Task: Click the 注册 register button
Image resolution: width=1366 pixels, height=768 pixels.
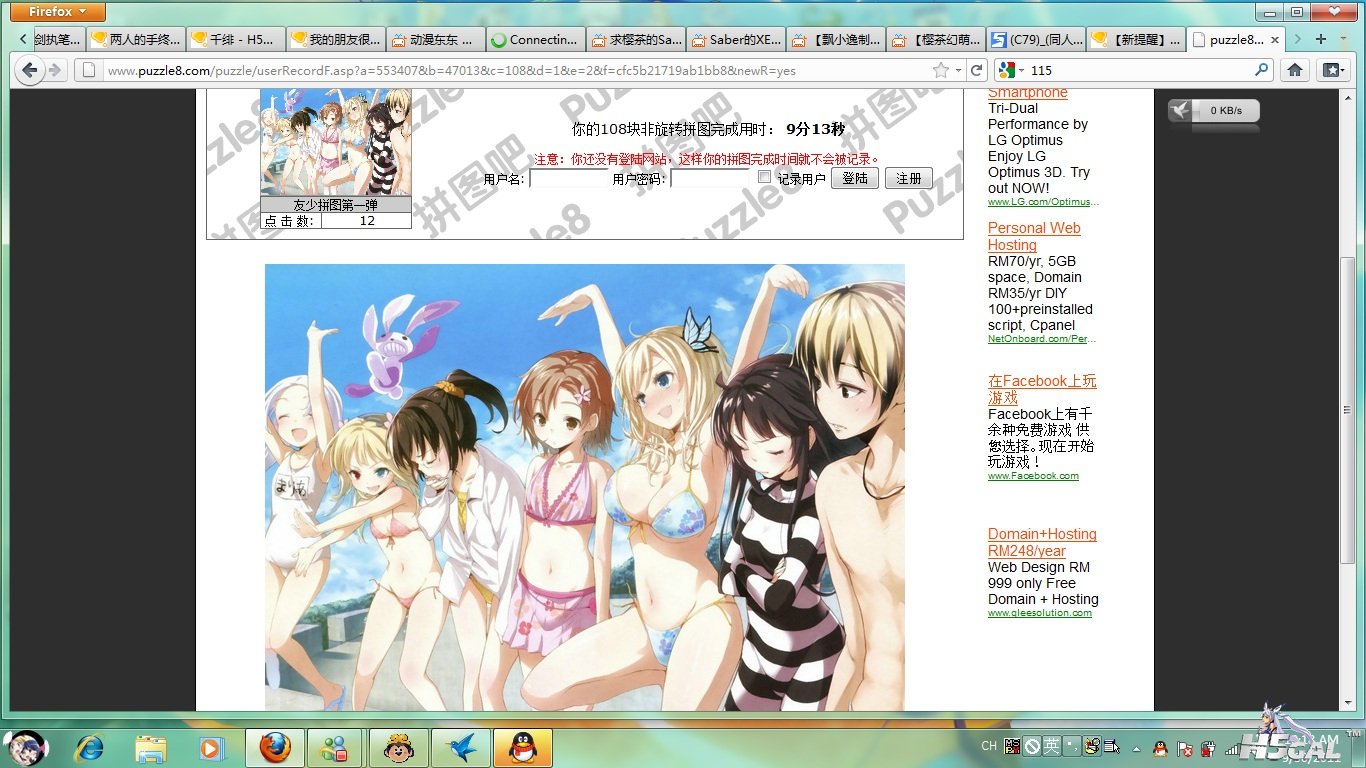Action: tap(908, 178)
